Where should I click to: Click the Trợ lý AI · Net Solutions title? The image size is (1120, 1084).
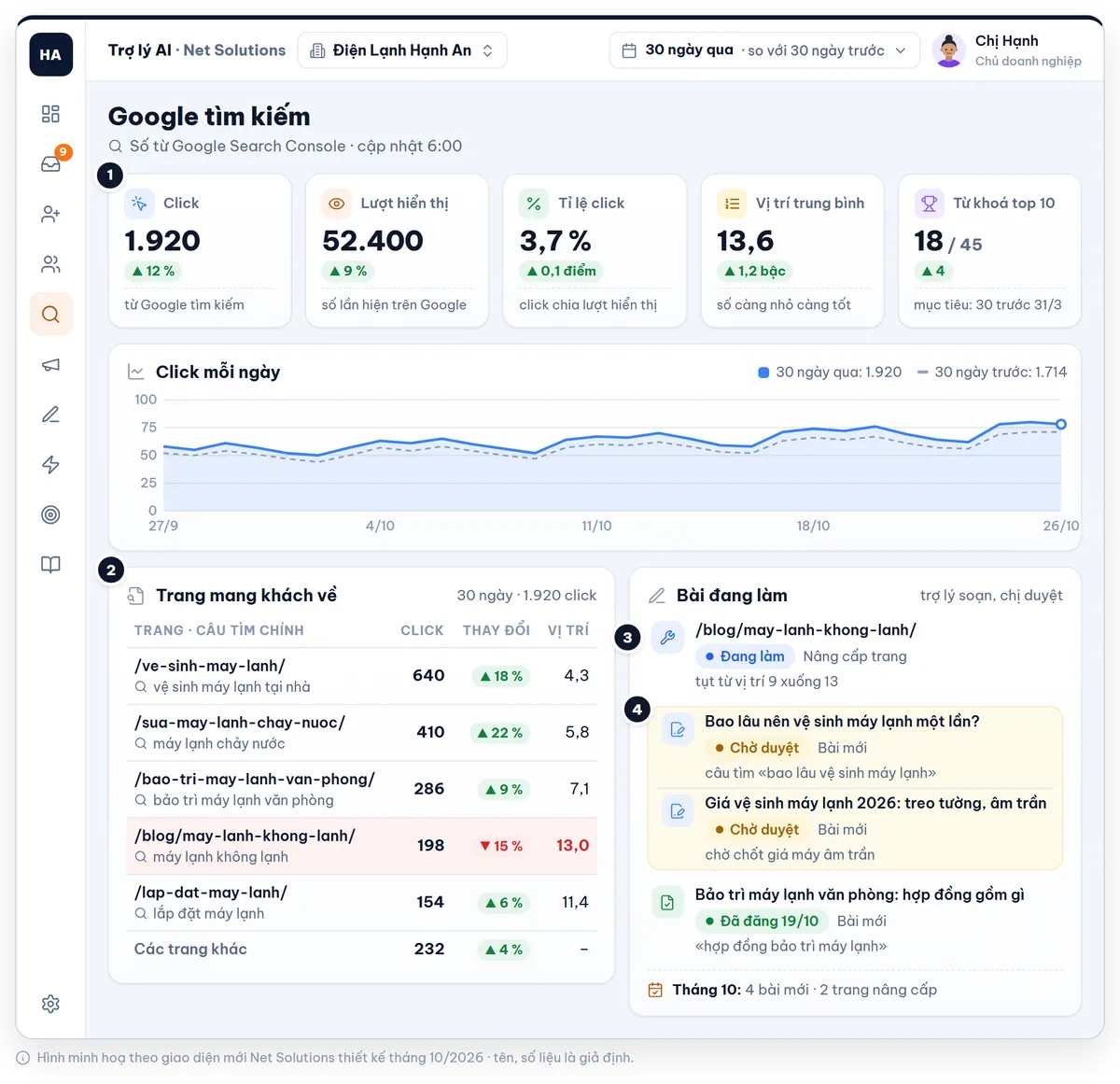[197, 50]
